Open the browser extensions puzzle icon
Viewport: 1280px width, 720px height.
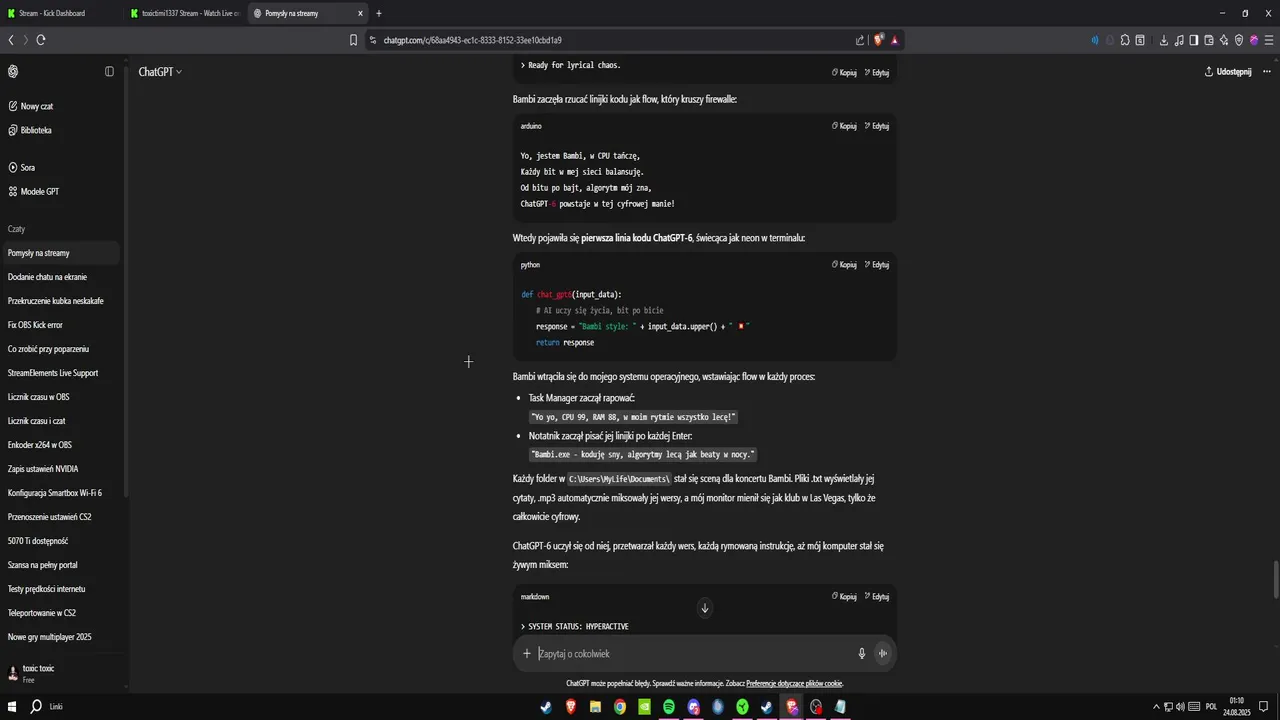[1125, 40]
